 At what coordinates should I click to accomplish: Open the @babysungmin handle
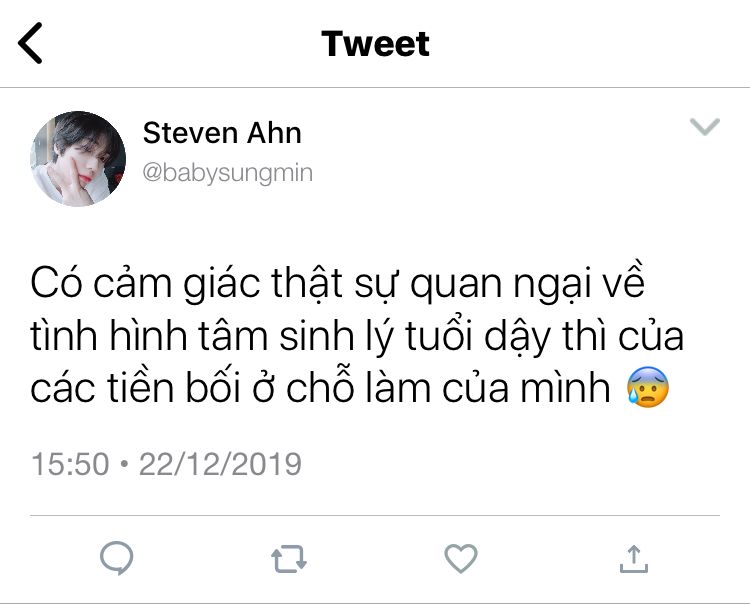[x=228, y=173]
